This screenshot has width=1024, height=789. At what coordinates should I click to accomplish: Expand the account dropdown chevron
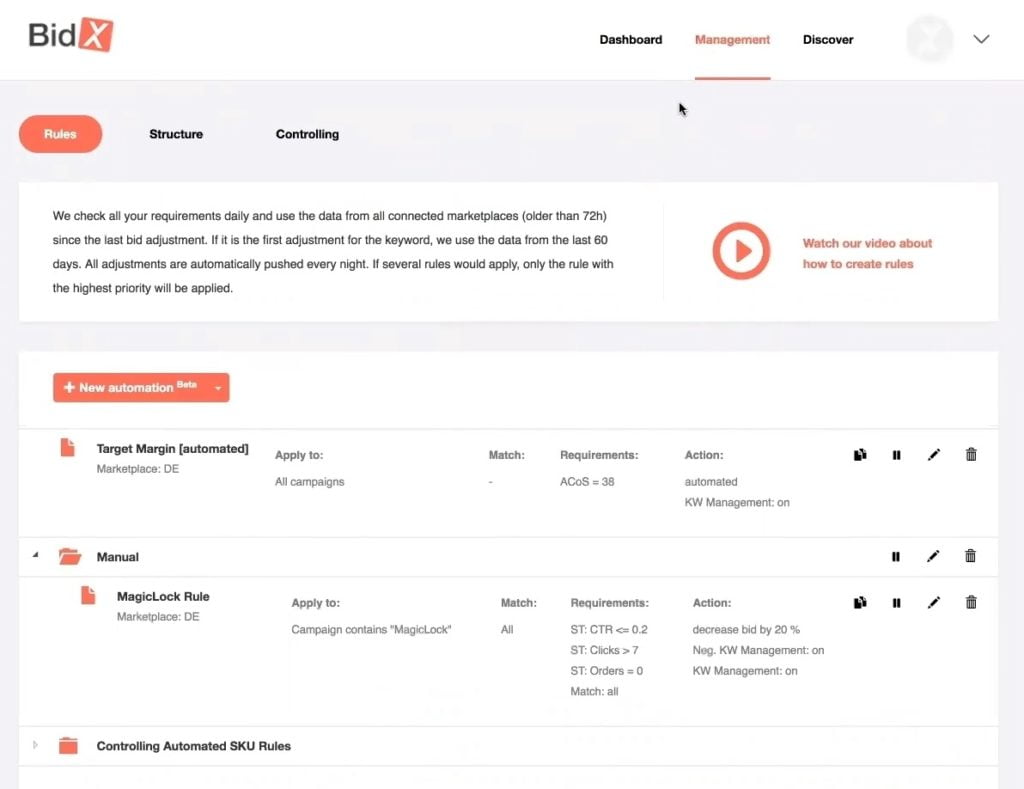coord(981,39)
